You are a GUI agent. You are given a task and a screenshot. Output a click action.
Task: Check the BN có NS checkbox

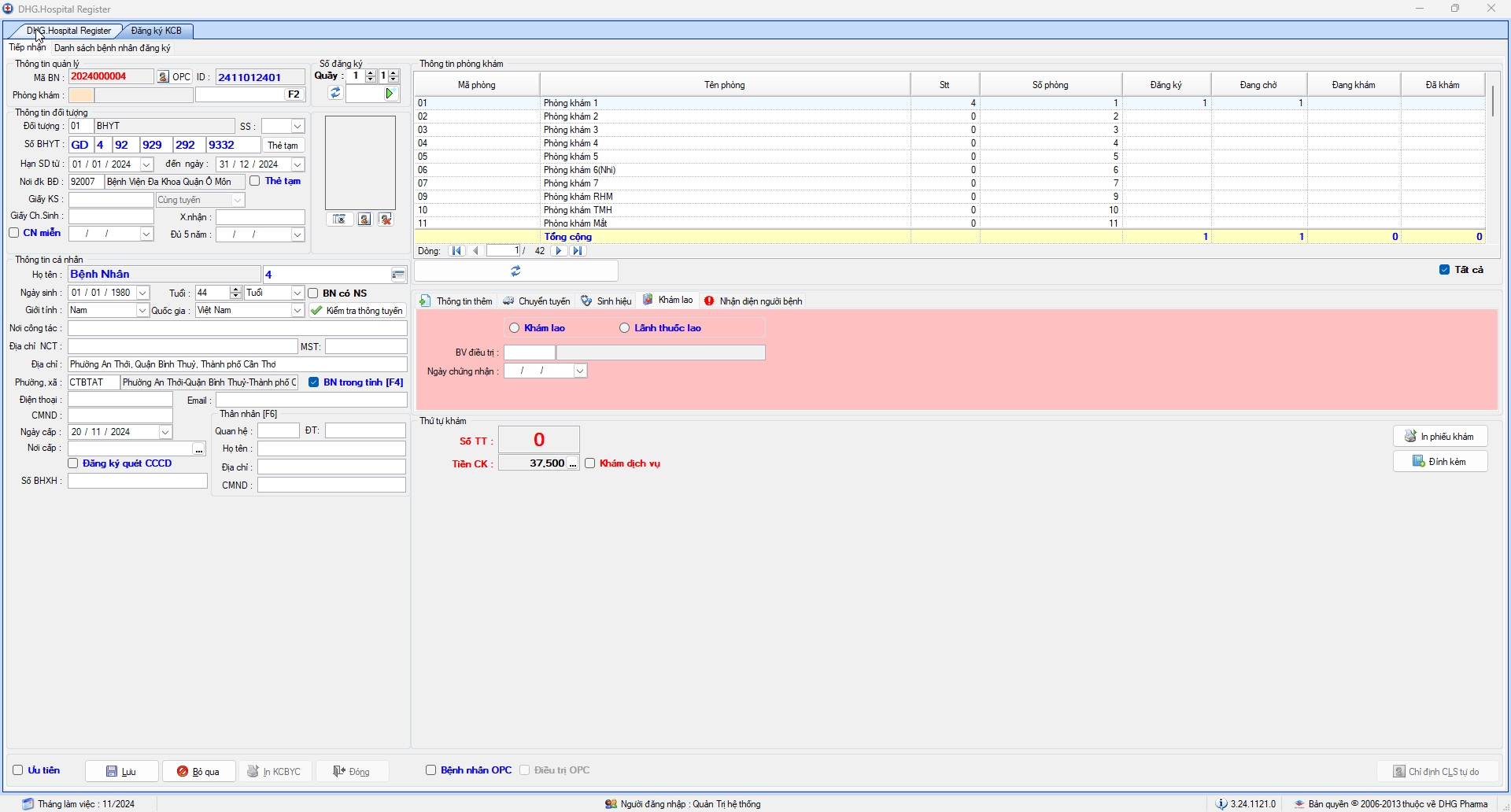point(313,293)
